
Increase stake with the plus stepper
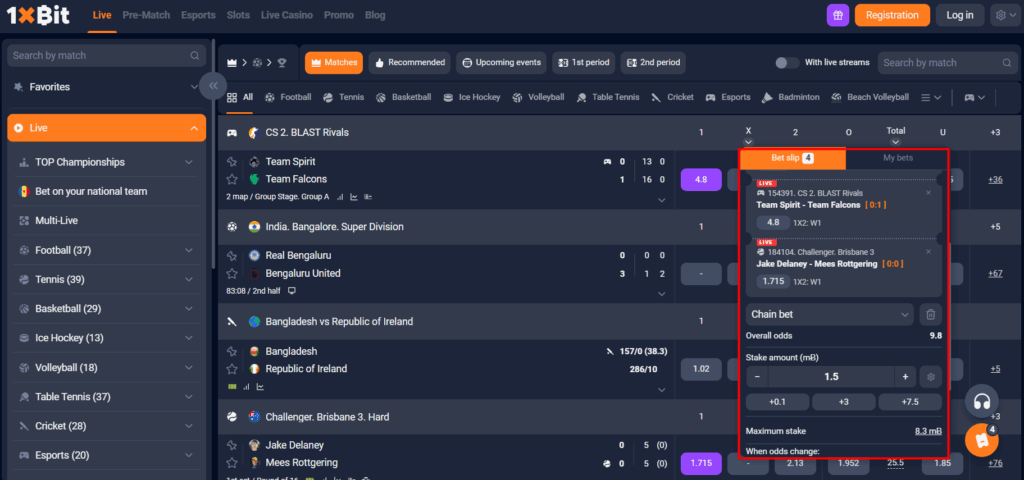[905, 377]
